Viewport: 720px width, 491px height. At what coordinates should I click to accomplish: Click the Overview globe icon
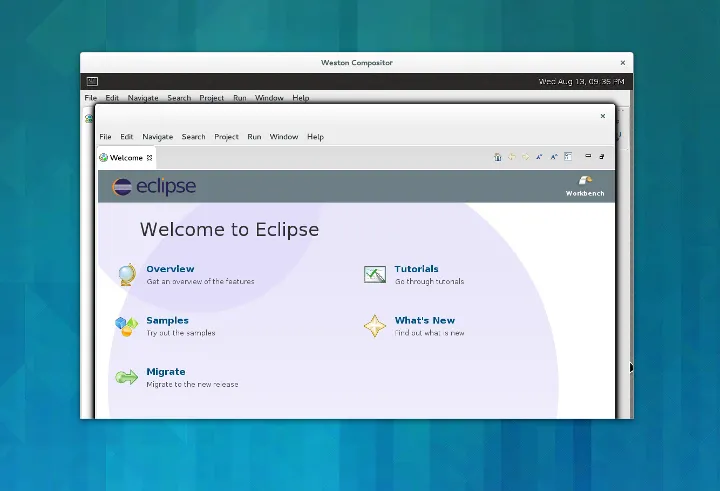(x=126, y=274)
